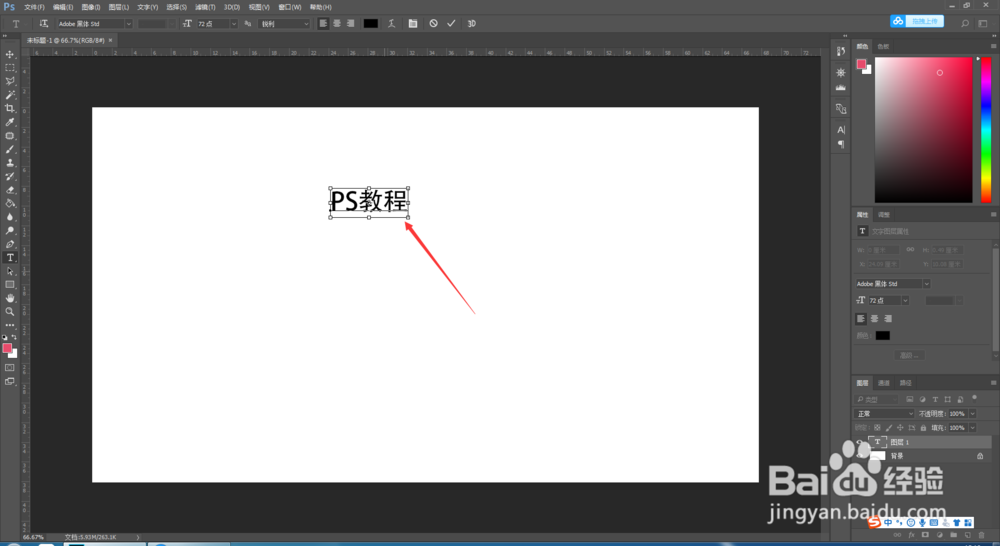Screen dimensions: 1000x546
Task: Enable right text alignment in options bar
Action: pyautogui.click(x=350, y=24)
